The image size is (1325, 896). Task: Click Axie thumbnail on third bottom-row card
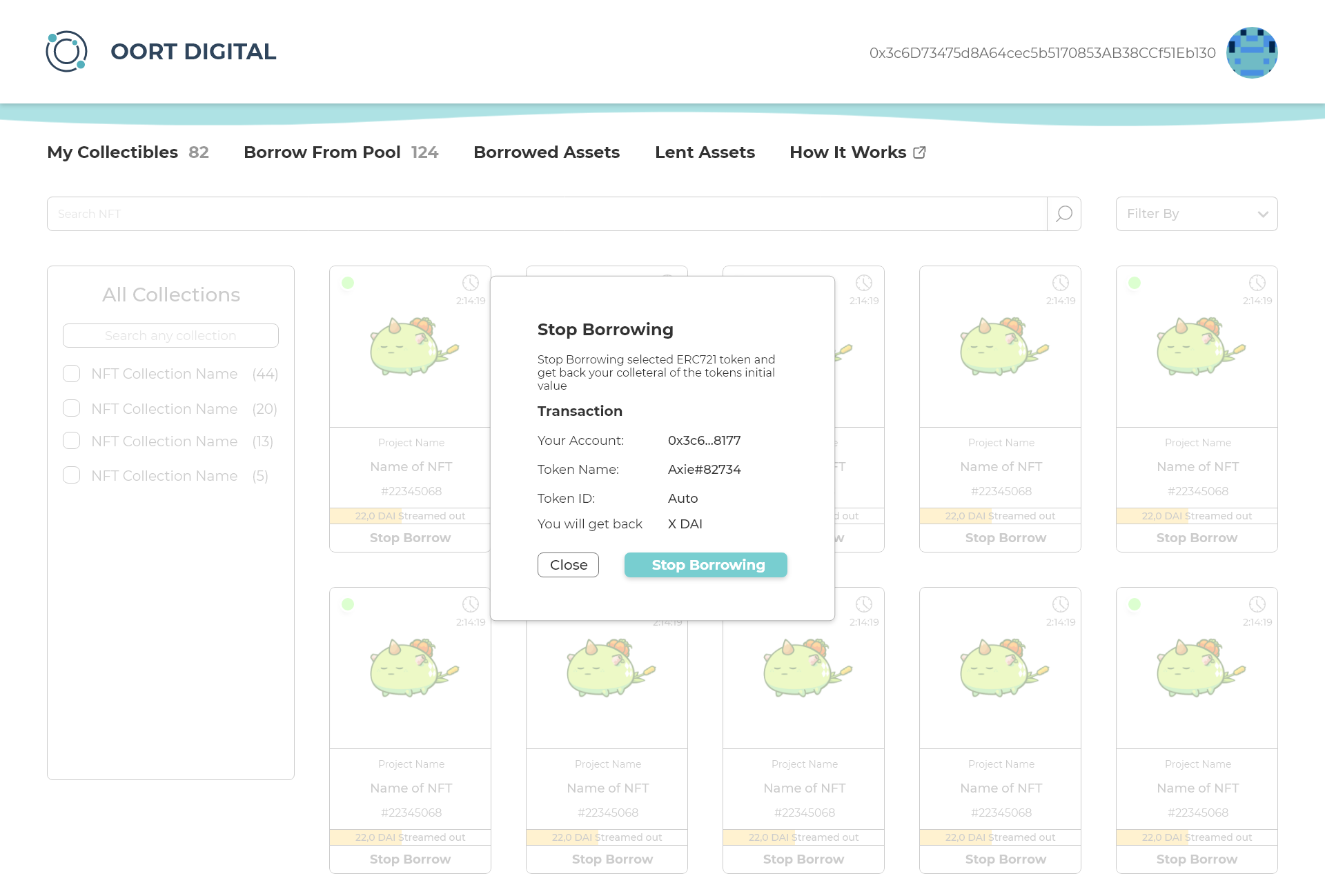coord(807,668)
